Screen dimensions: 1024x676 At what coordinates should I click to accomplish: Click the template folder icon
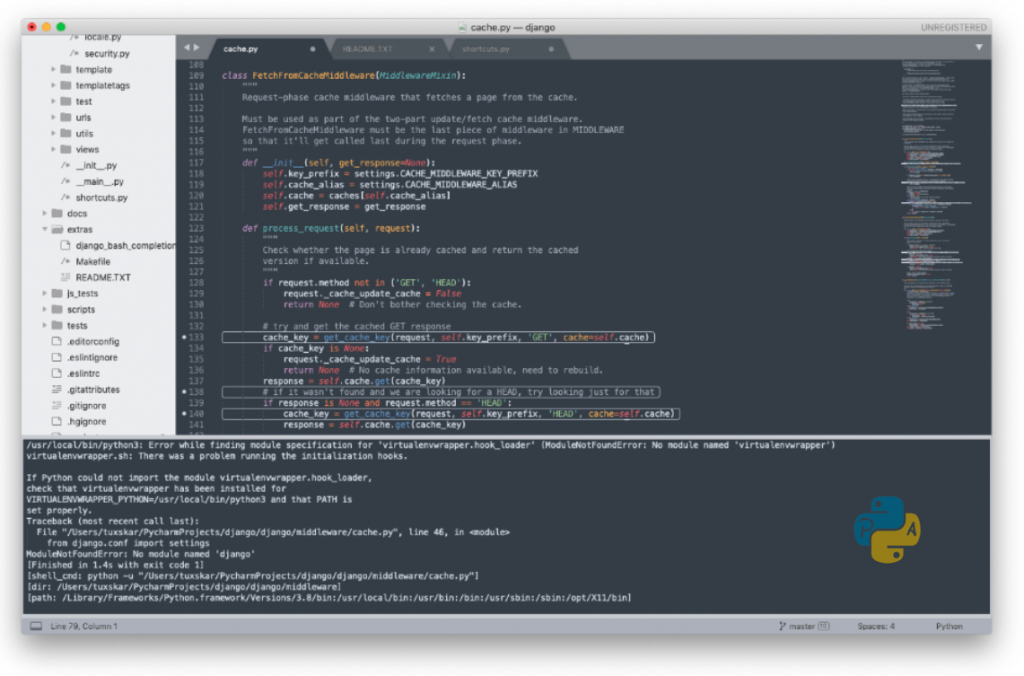[x=65, y=69]
